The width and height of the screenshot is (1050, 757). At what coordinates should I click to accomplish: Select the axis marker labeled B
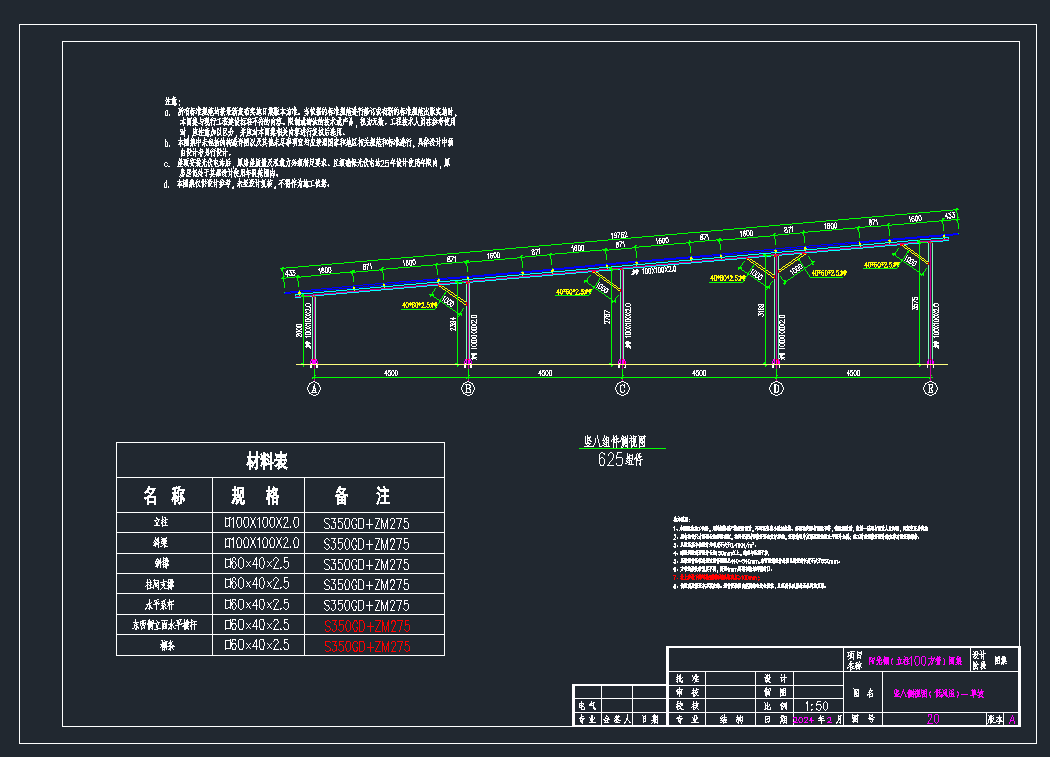tap(468, 389)
